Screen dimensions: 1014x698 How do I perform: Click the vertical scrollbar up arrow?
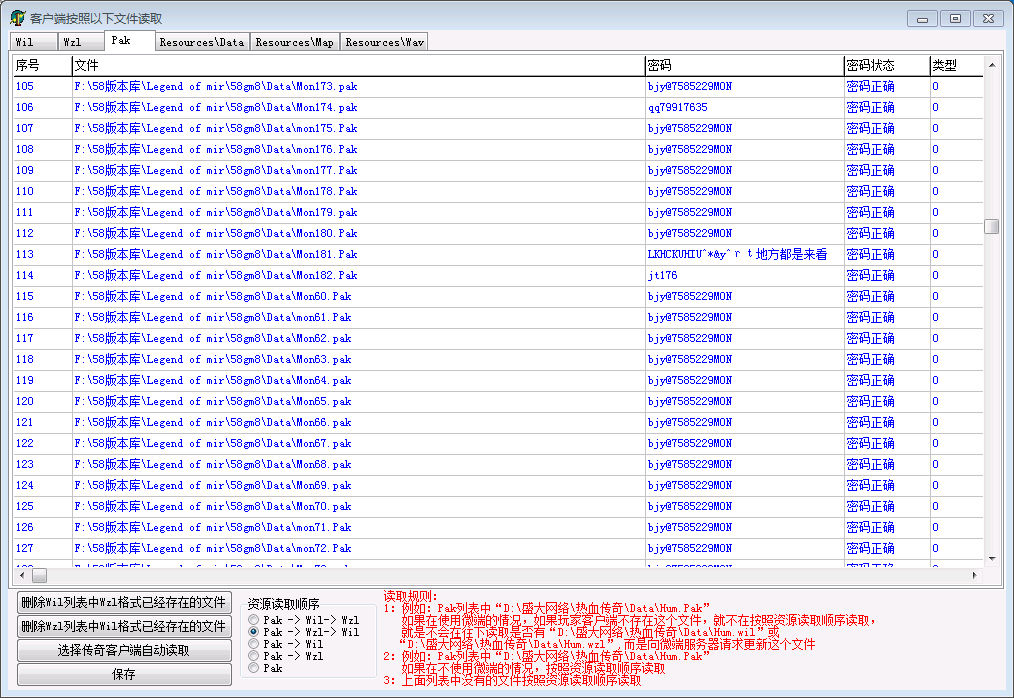click(x=992, y=65)
